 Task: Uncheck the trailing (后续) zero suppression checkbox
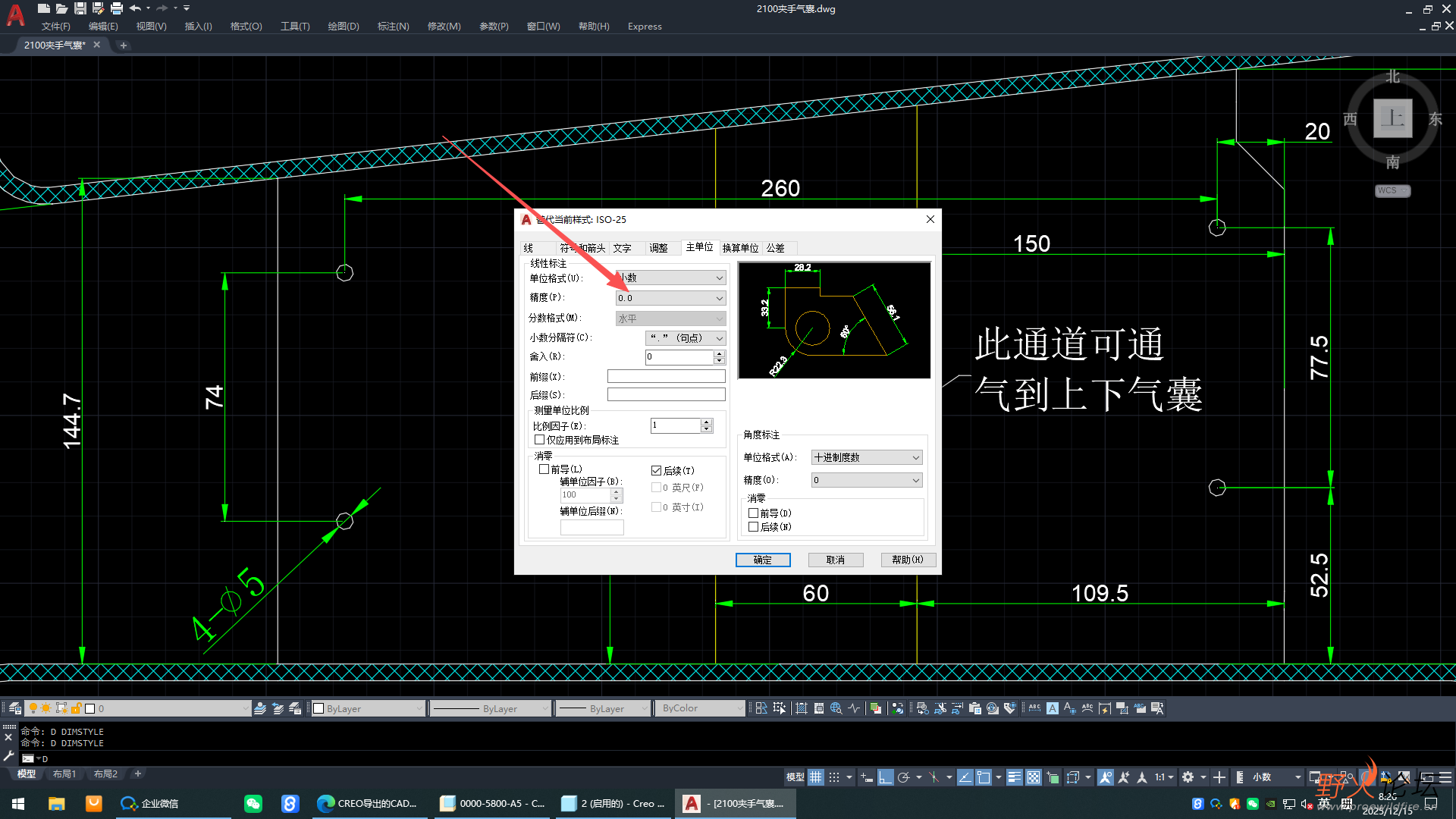coord(656,471)
